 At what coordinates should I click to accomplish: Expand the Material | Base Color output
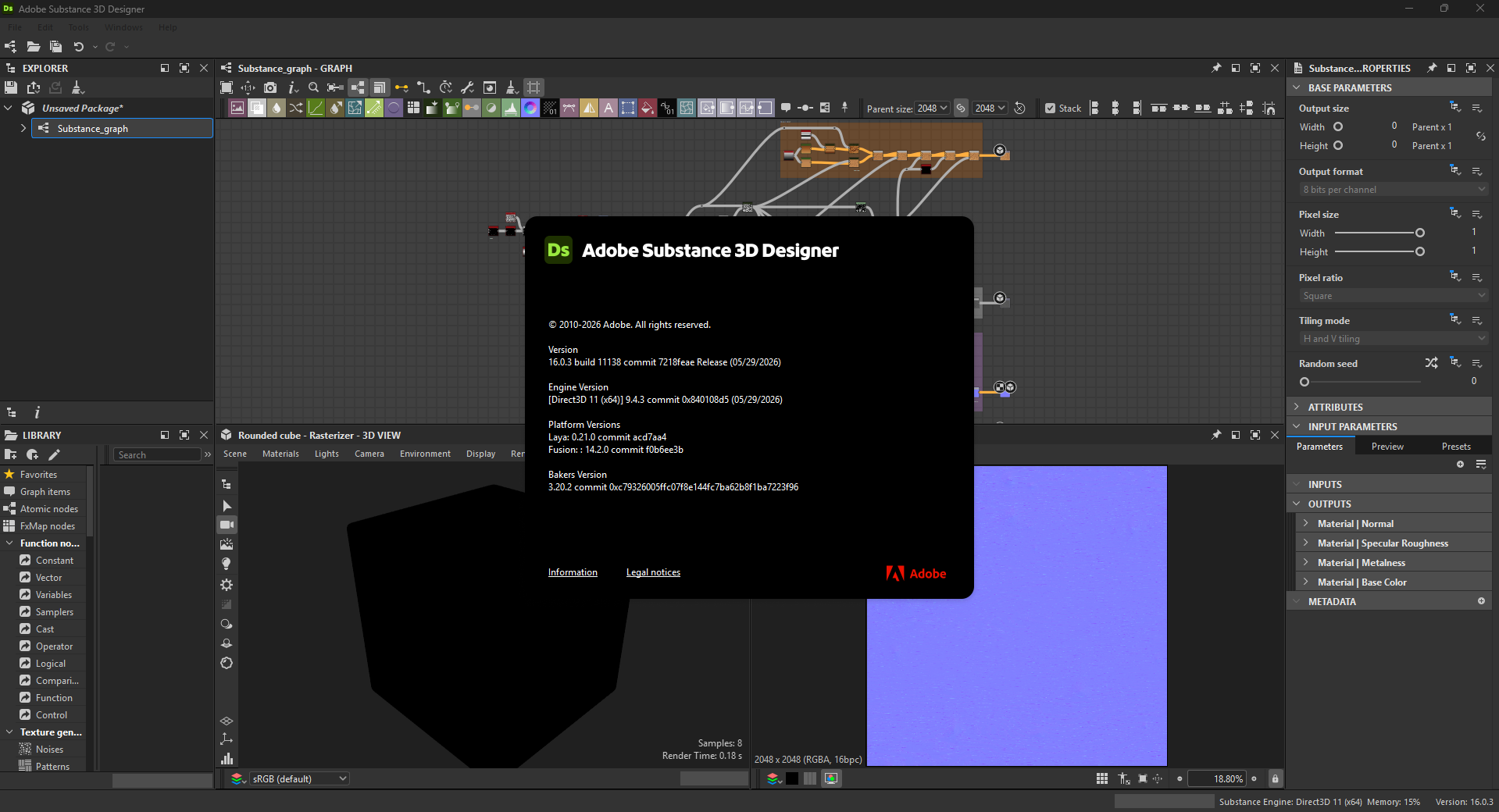point(1306,582)
